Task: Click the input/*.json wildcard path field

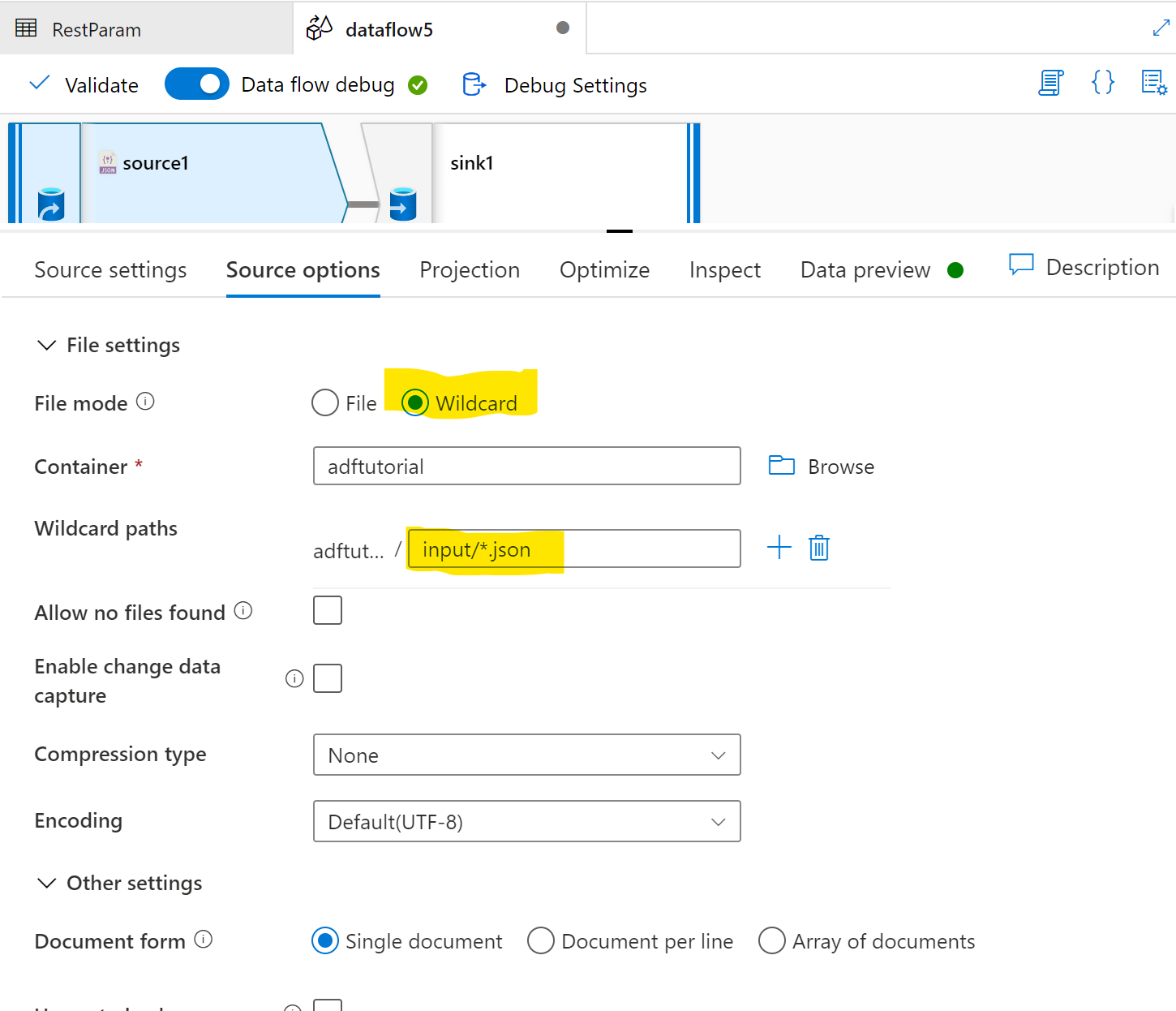Action: click(573, 549)
